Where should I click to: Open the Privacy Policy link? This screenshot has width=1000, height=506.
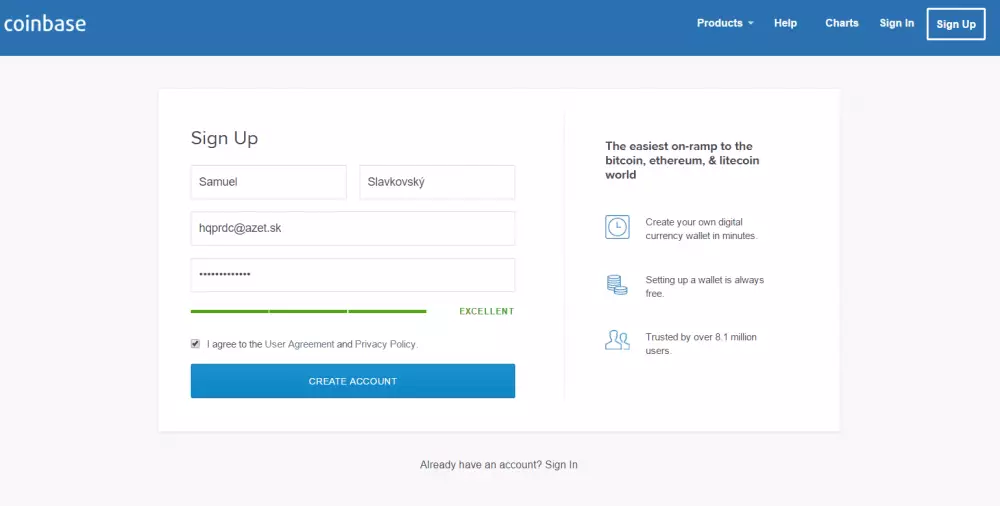[x=385, y=344]
